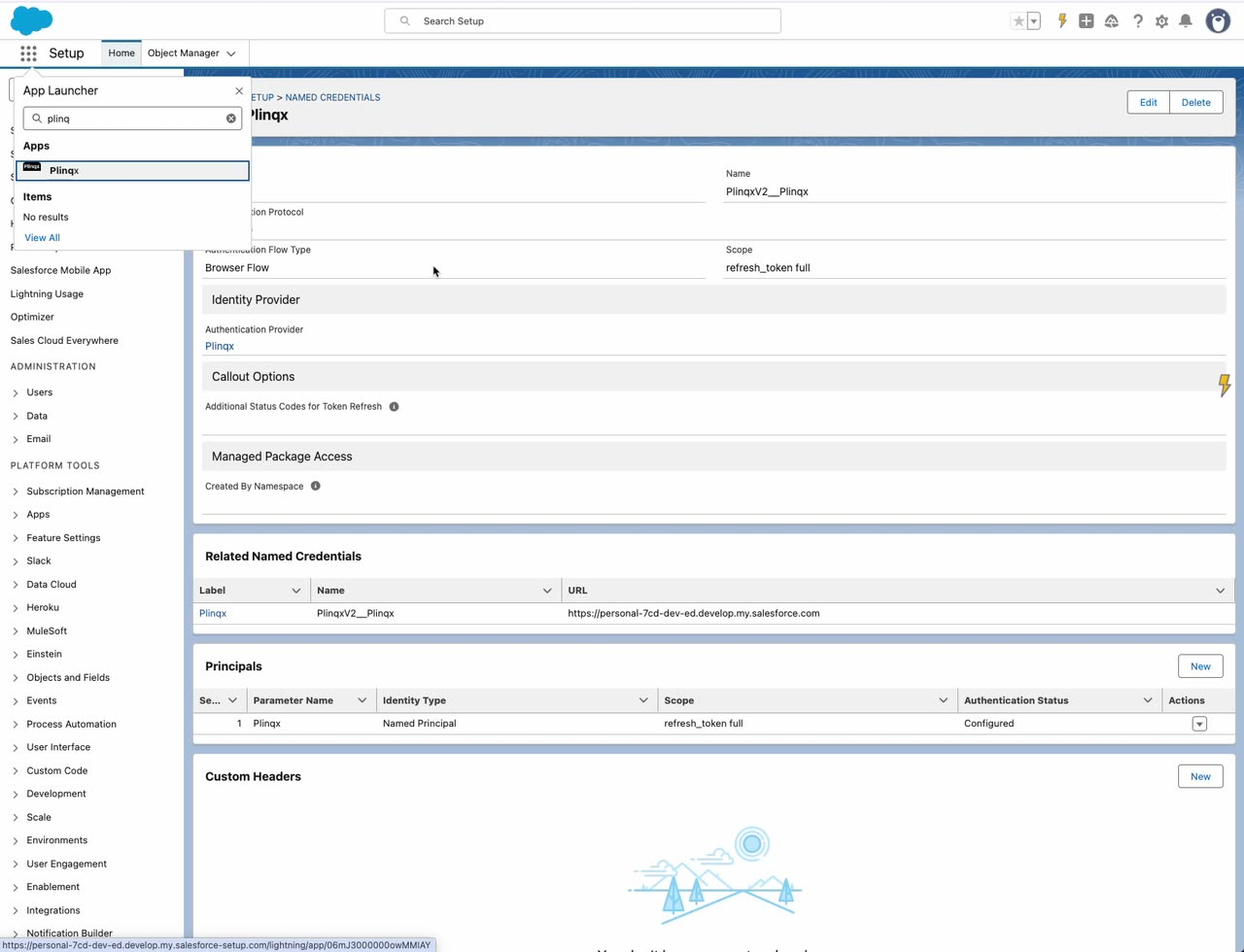1244x952 pixels.
Task: Open the Parameter Name column dropdown
Action: click(363, 700)
